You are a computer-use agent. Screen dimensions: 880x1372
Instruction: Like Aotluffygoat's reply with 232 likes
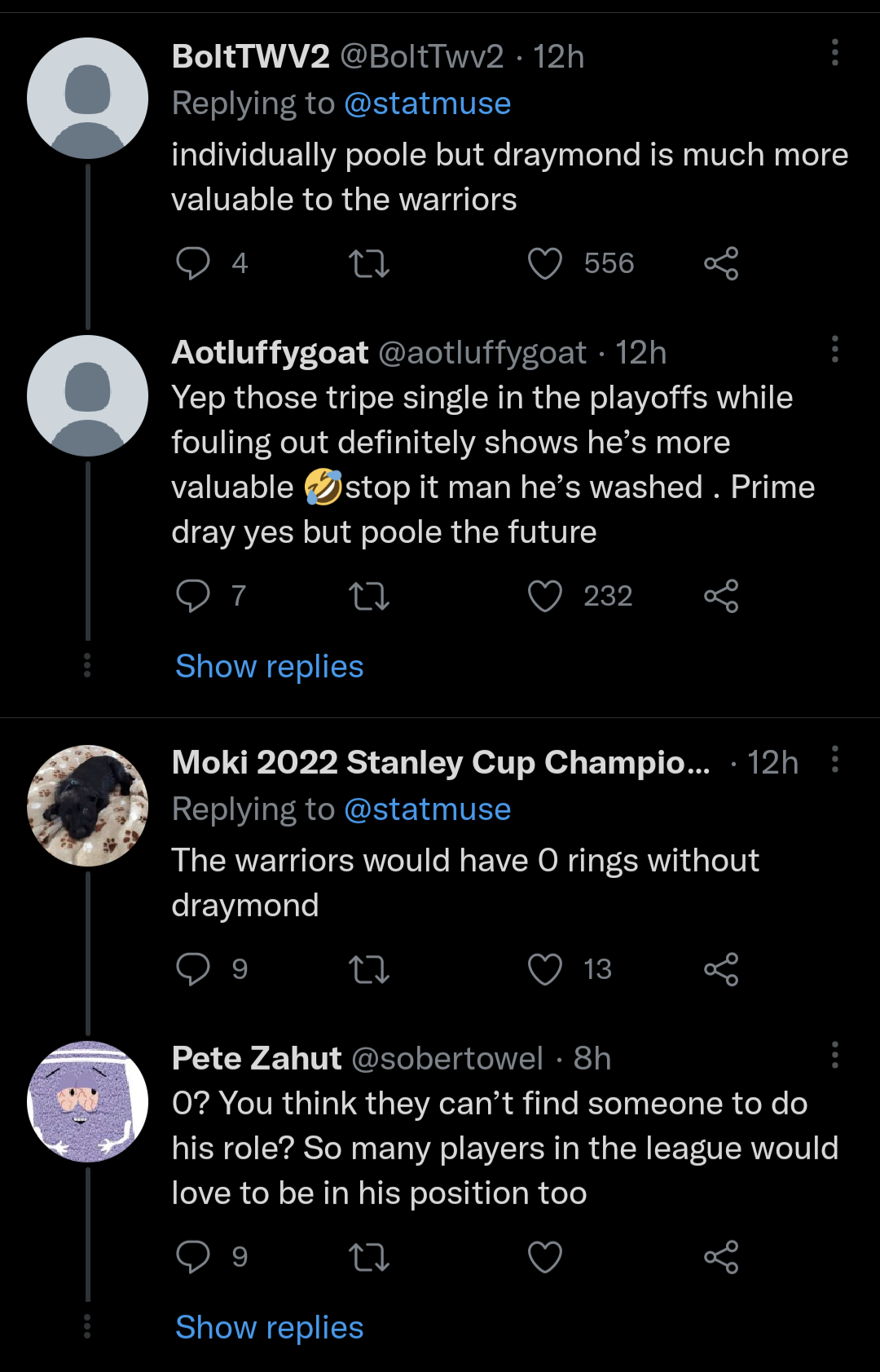click(x=545, y=596)
